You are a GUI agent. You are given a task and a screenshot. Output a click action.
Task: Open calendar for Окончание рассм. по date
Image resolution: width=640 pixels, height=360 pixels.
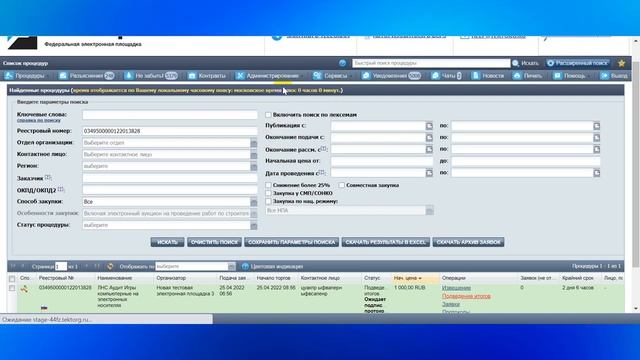point(596,150)
